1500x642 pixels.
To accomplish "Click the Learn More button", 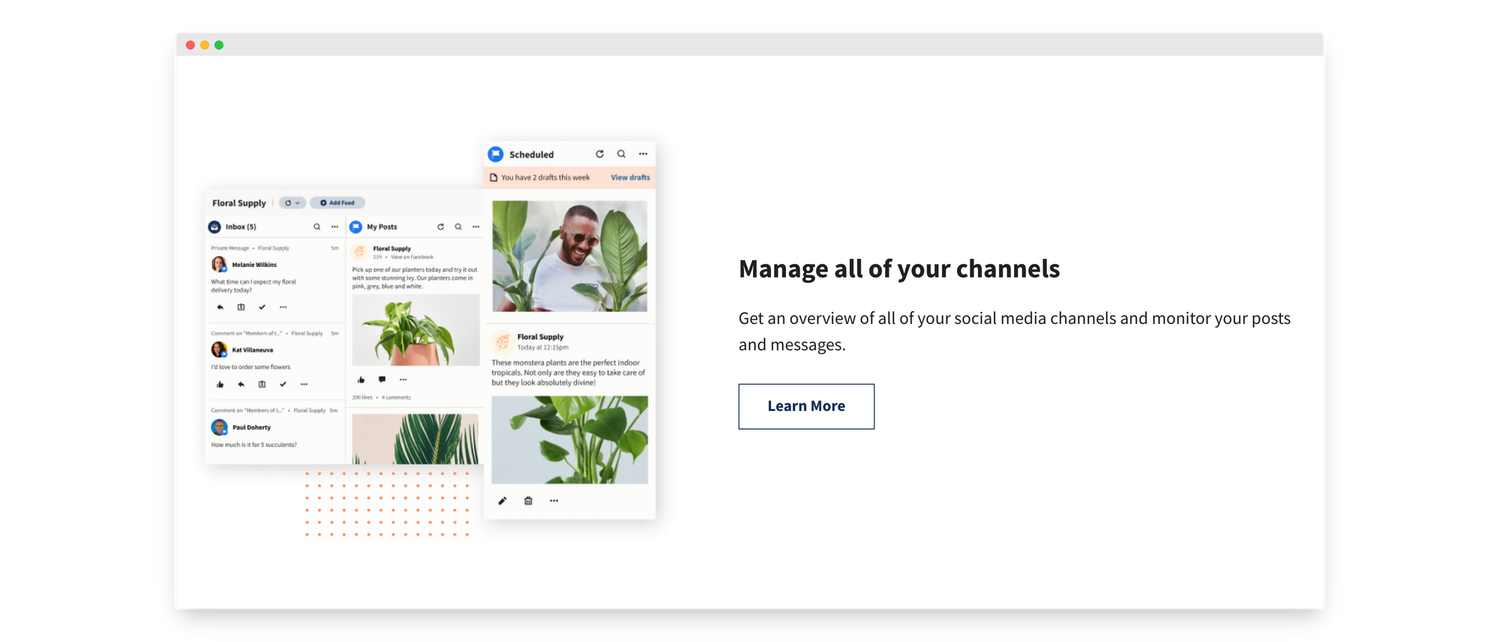I will pyautogui.click(x=806, y=406).
